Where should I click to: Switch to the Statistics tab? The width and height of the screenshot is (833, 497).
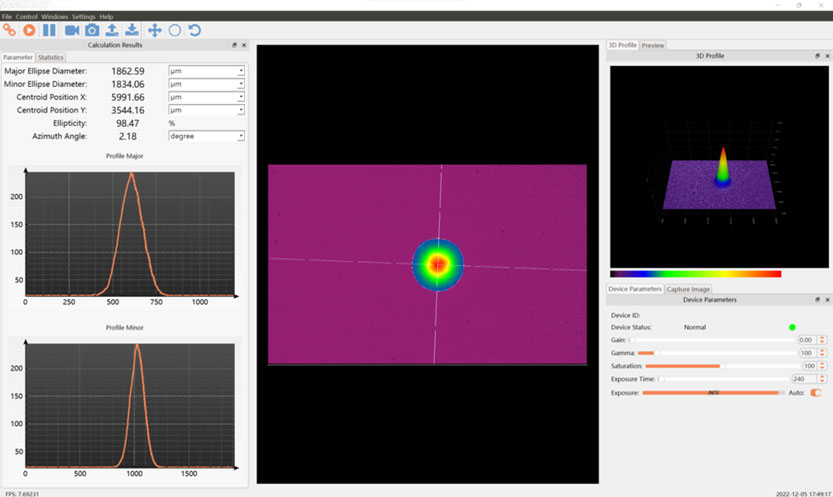[51, 58]
